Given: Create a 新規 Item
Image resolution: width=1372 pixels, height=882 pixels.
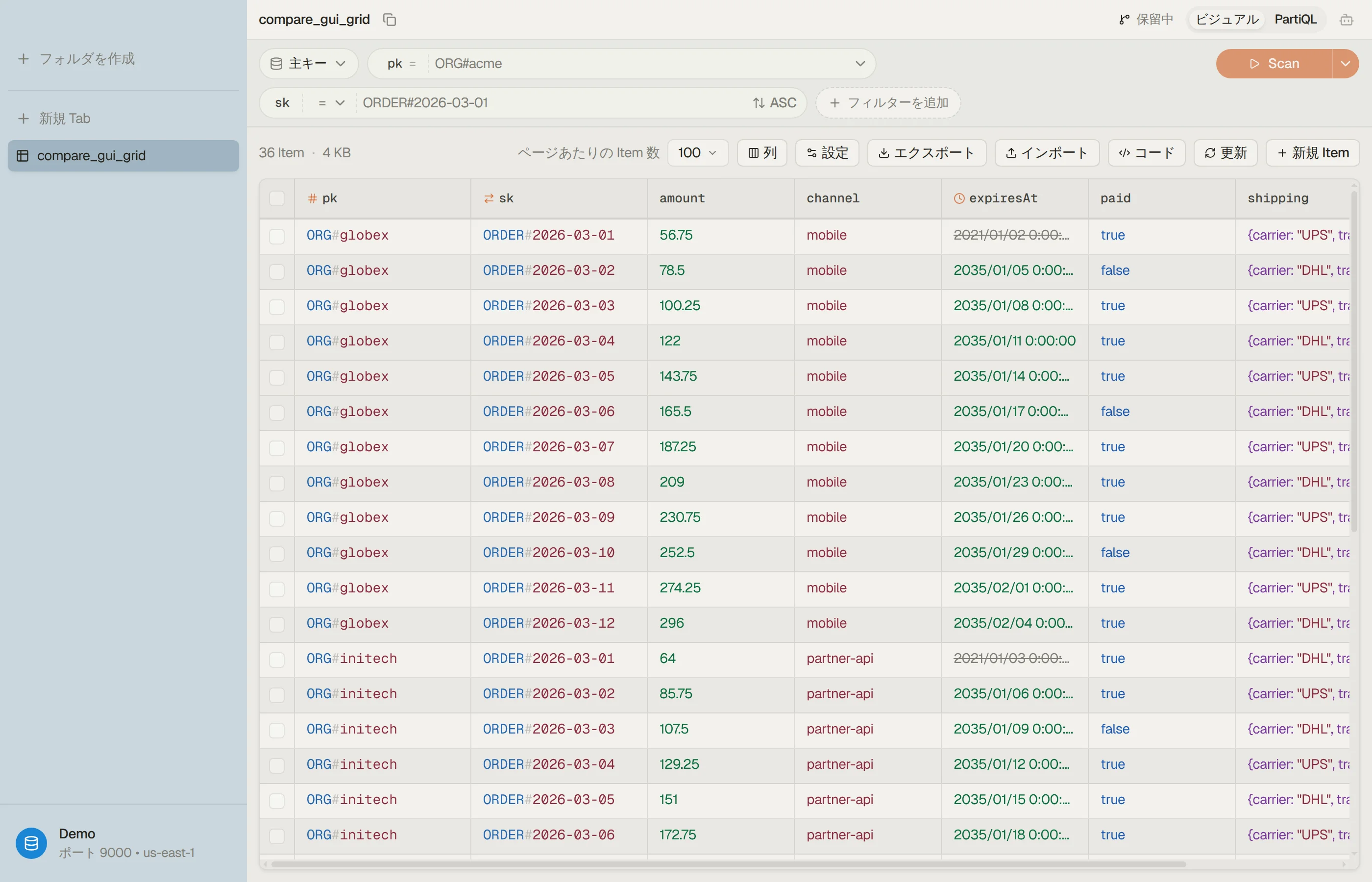Looking at the screenshot, I should tap(1312, 153).
